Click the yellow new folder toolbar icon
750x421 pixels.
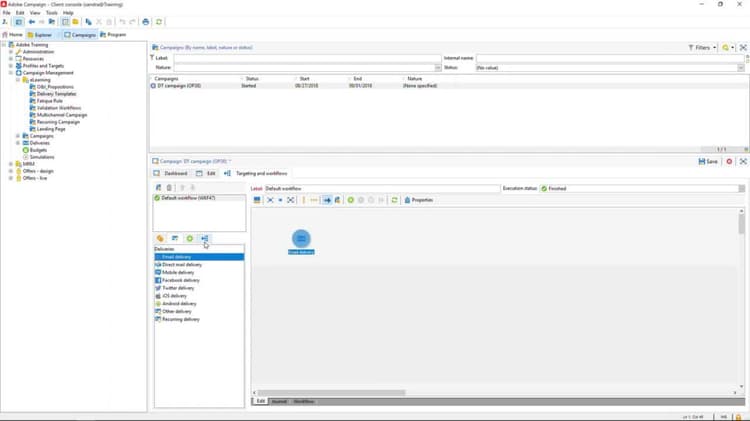(x=76, y=22)
